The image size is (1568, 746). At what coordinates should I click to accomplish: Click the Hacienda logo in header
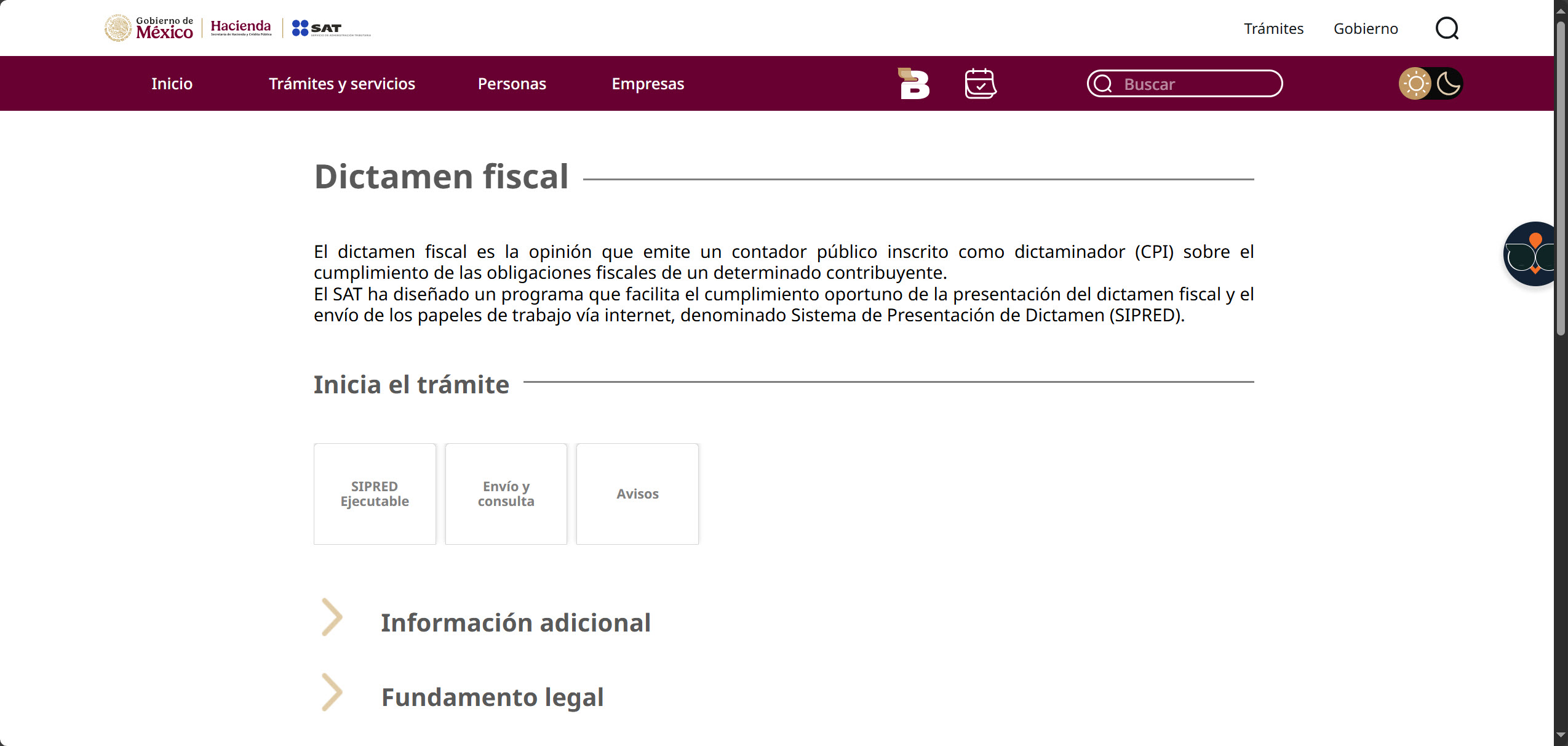[x=241, y=28]
